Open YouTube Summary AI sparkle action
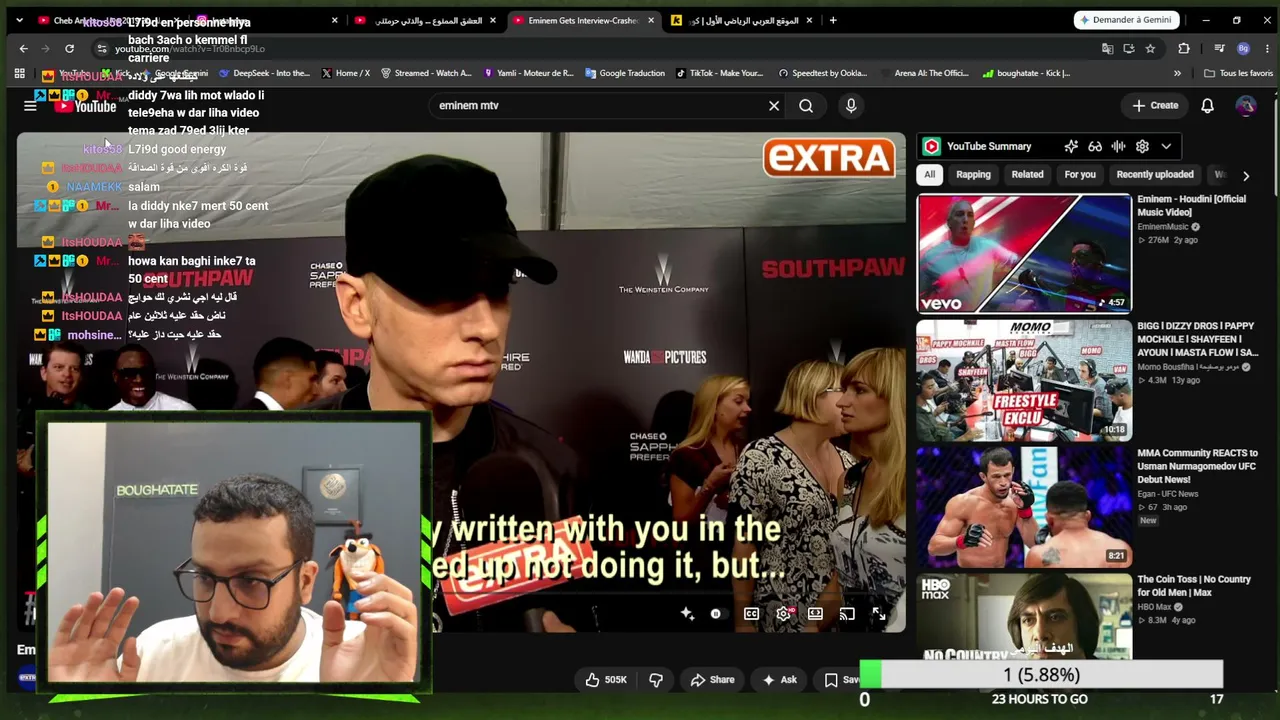Viewport: 1280px width, 720px height. 1071,146
